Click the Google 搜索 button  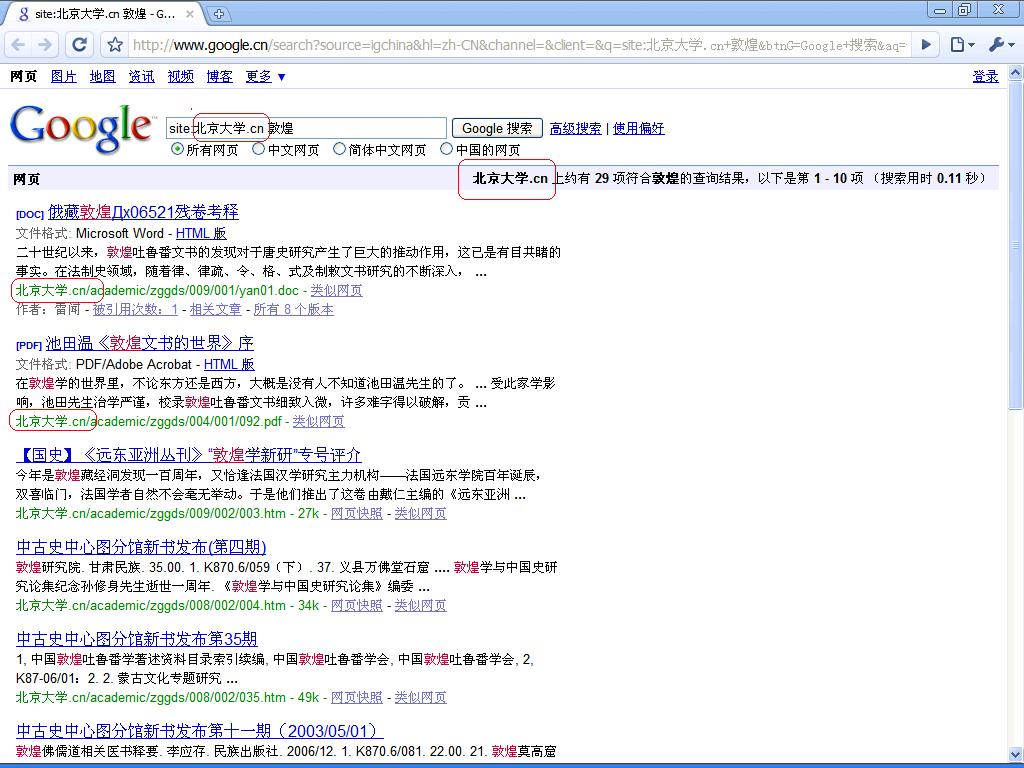tap(498, 128)
